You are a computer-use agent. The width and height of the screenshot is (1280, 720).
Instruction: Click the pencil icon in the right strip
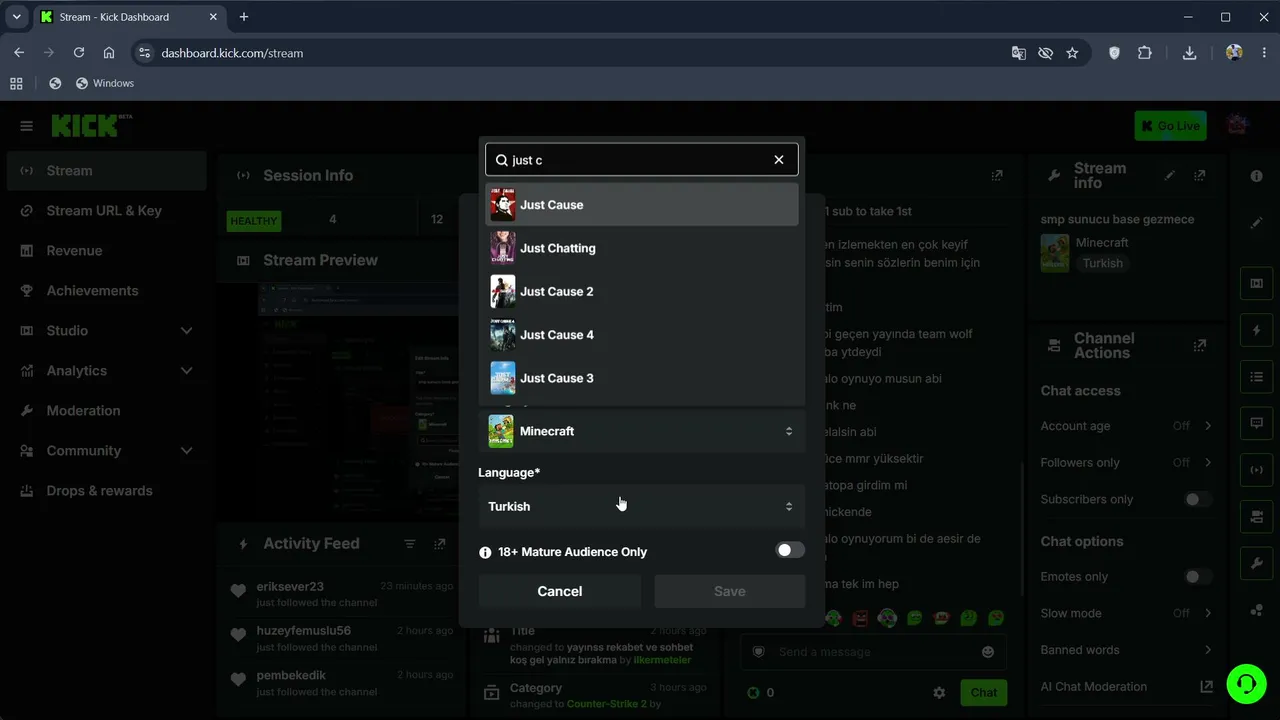point(1257,223)
